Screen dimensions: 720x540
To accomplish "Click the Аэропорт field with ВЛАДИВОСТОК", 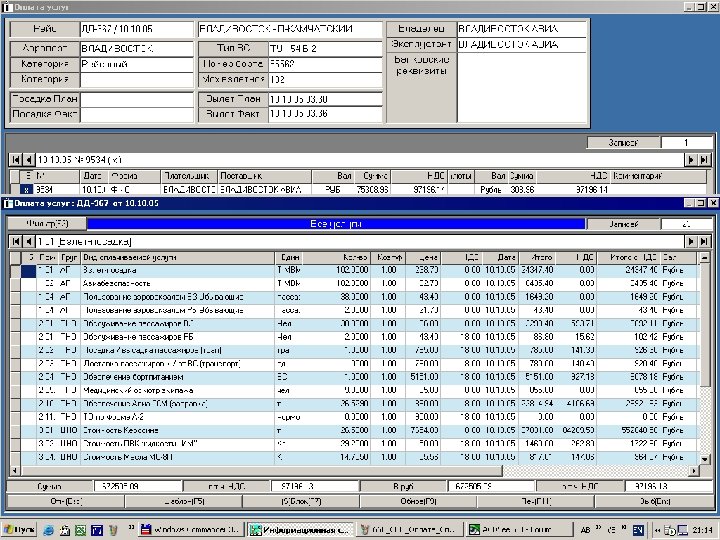I will click(137, 49).
